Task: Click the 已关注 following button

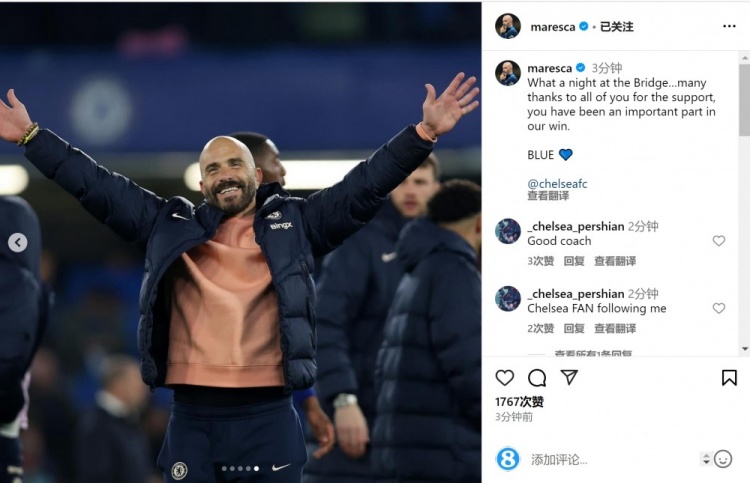Action: 617,27
